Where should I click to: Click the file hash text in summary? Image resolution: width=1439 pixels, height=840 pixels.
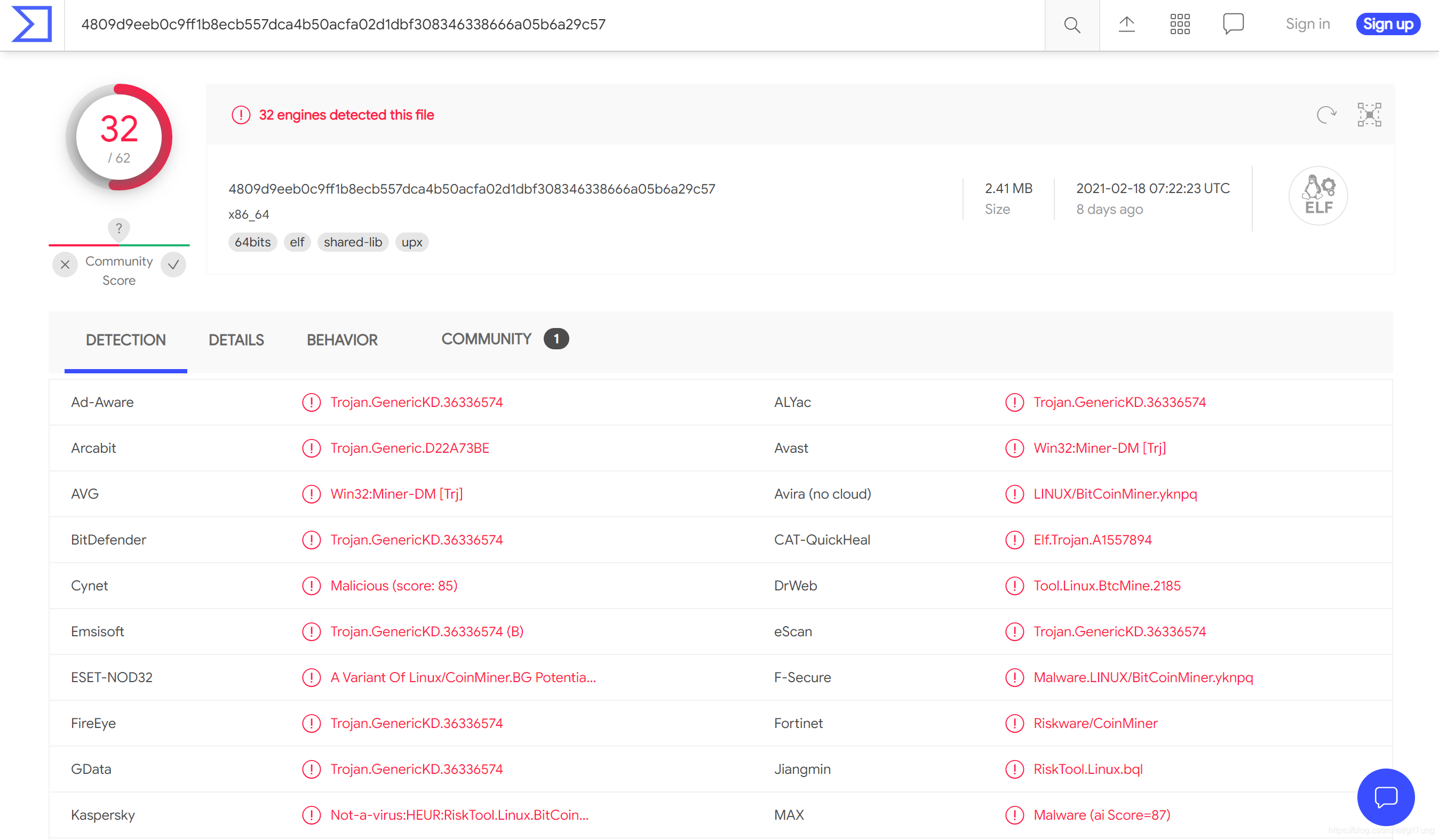(472, 189)
